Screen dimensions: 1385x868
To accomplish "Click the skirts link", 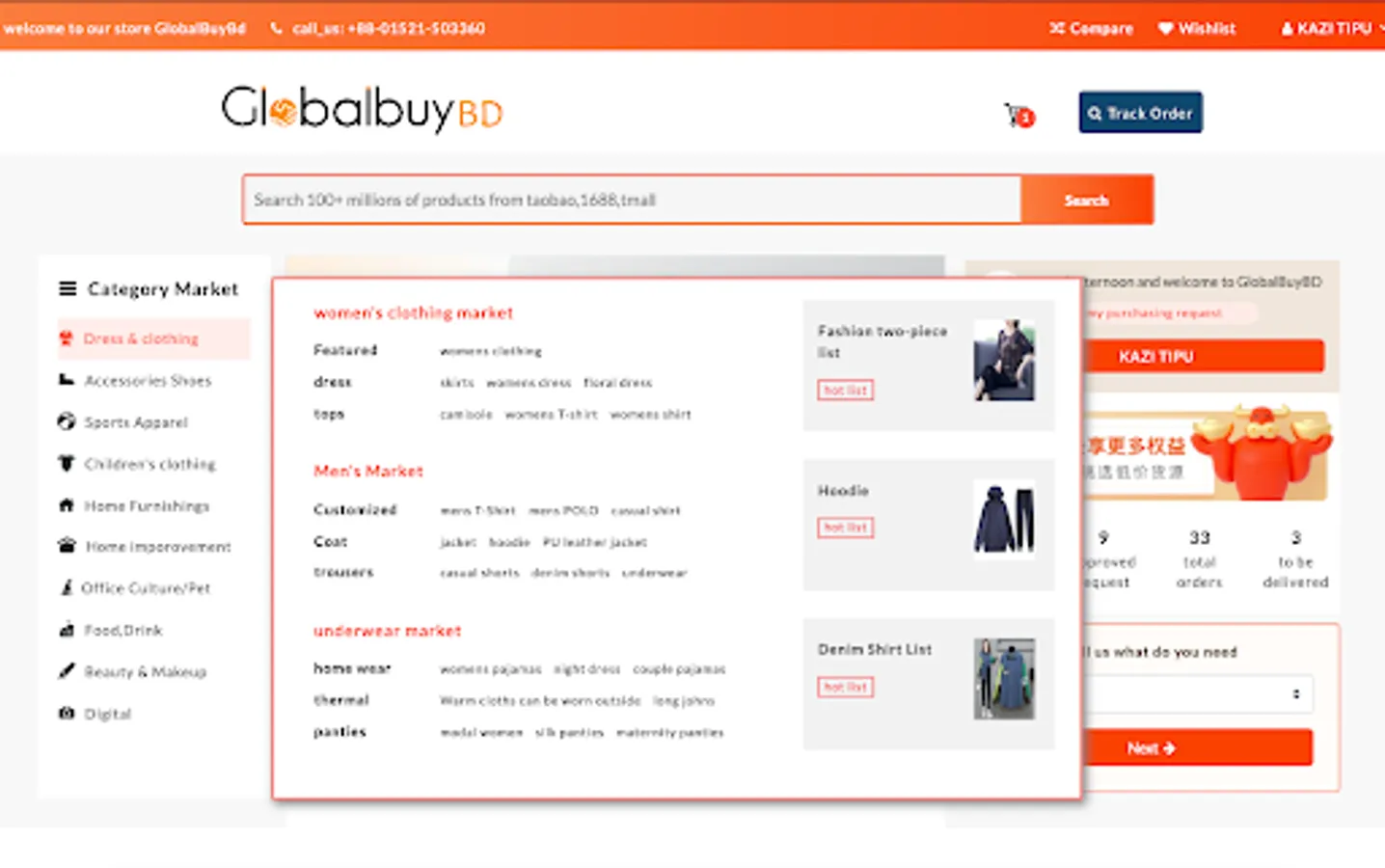I will (457, 383).
